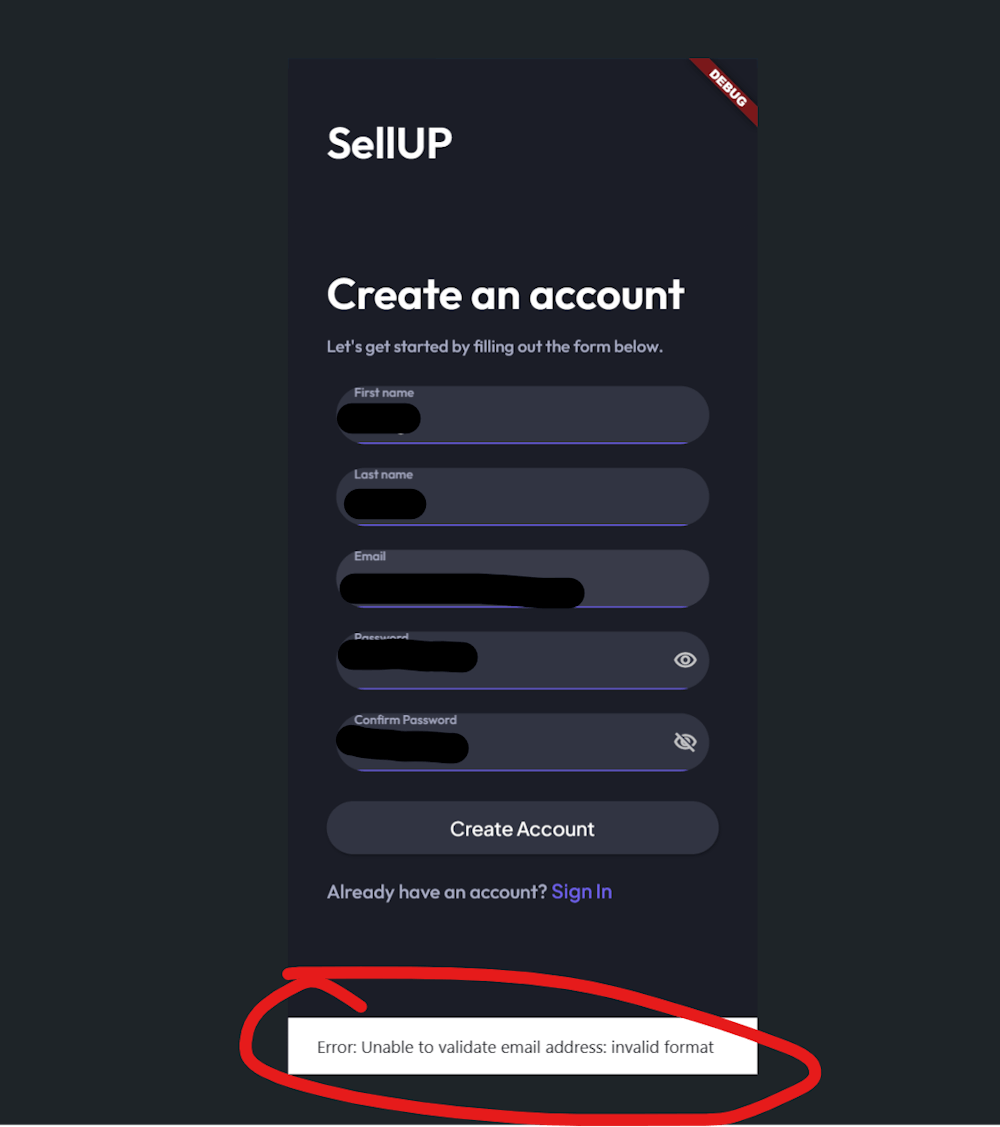The image size is (1000, 1127).
Task: Show Confirm Password using crossed-eye icon
Action: click(685, 742)
